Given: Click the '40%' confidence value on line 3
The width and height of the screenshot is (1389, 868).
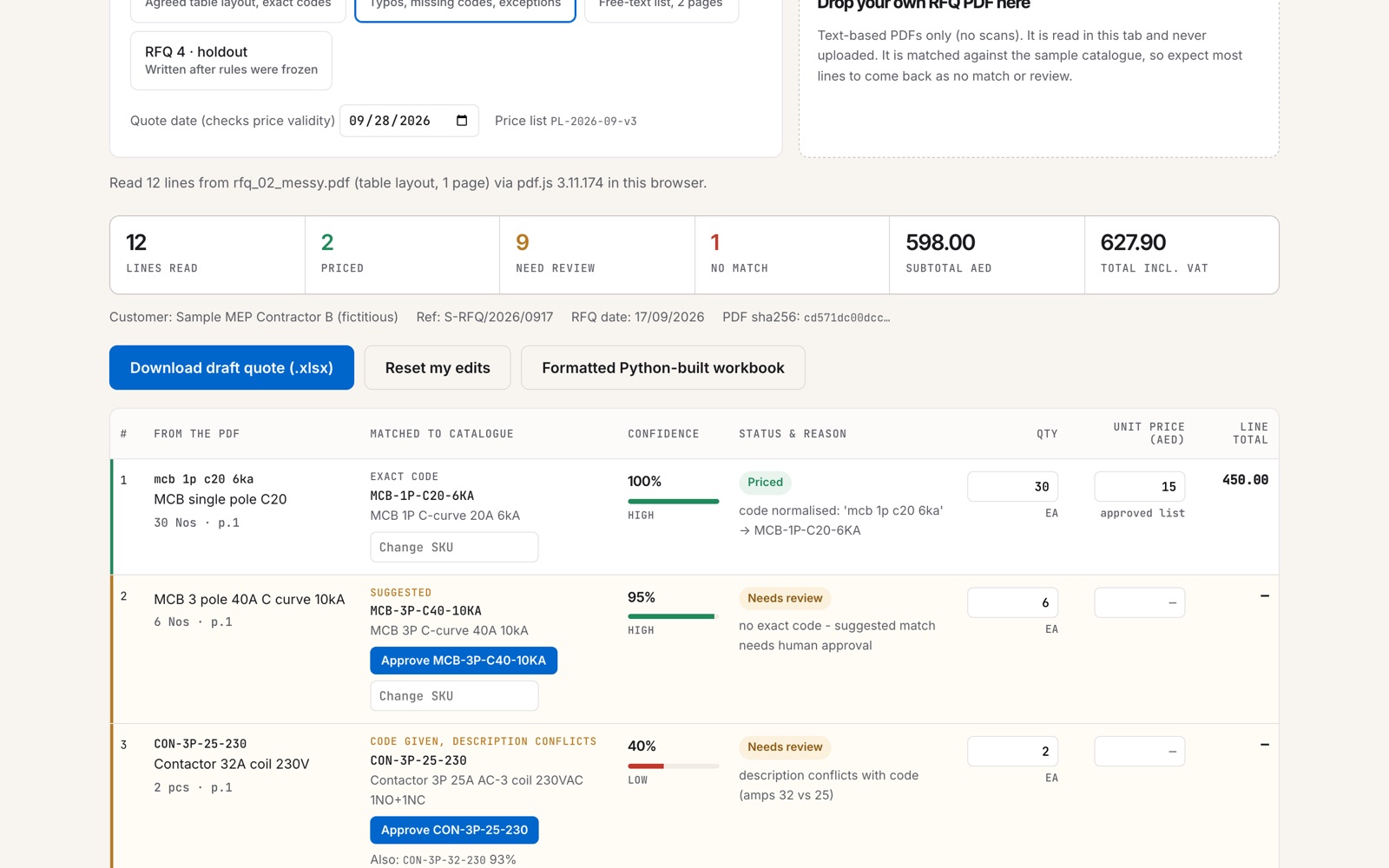Looking at the screenshot, I should tap(642, 746).
